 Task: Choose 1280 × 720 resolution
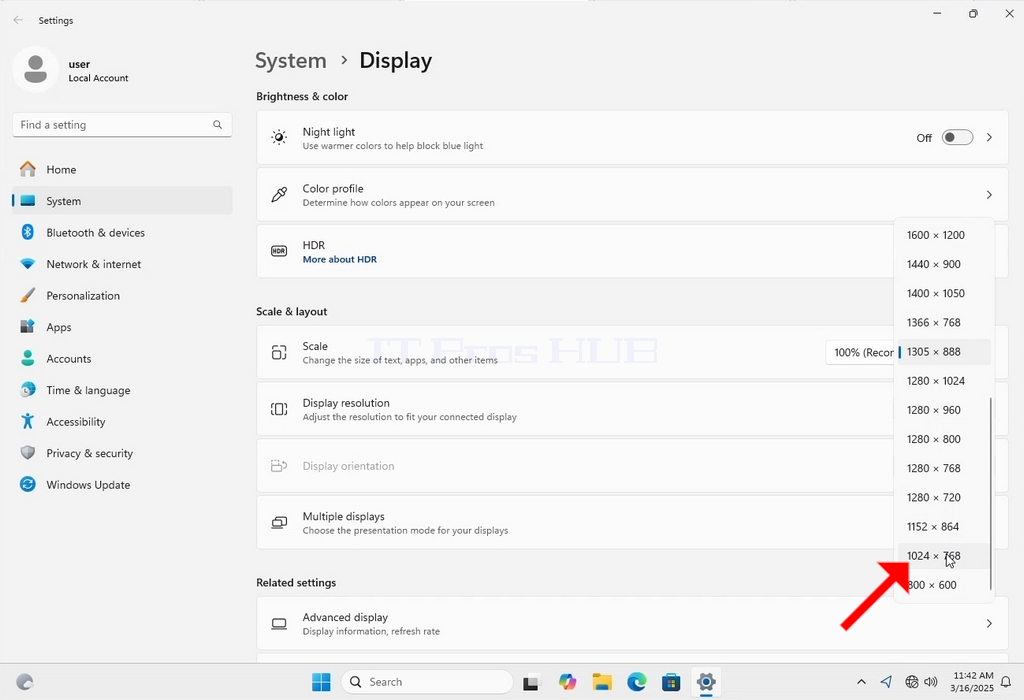[x=944, y=498]
